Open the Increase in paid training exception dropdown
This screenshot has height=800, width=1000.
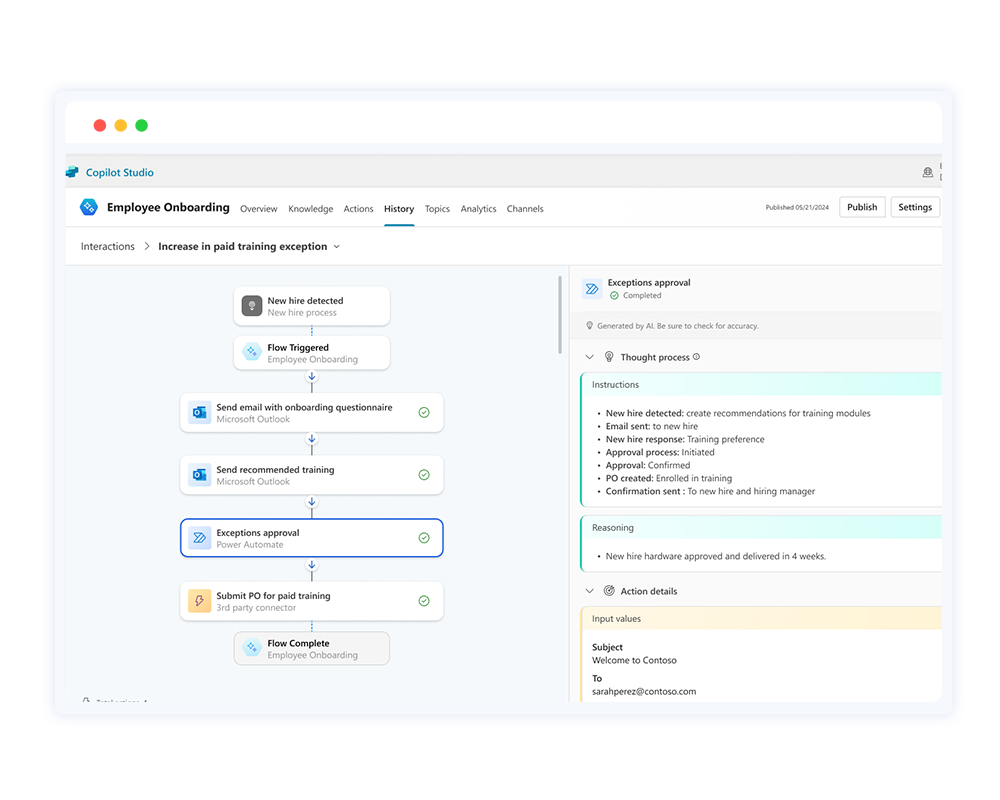pyautogui.click(x=336, y=247)
